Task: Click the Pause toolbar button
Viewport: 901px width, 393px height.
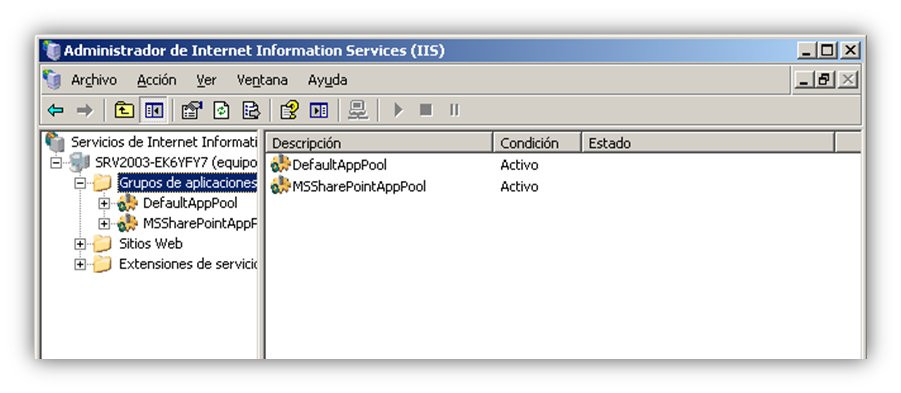Action: [455, 110]
